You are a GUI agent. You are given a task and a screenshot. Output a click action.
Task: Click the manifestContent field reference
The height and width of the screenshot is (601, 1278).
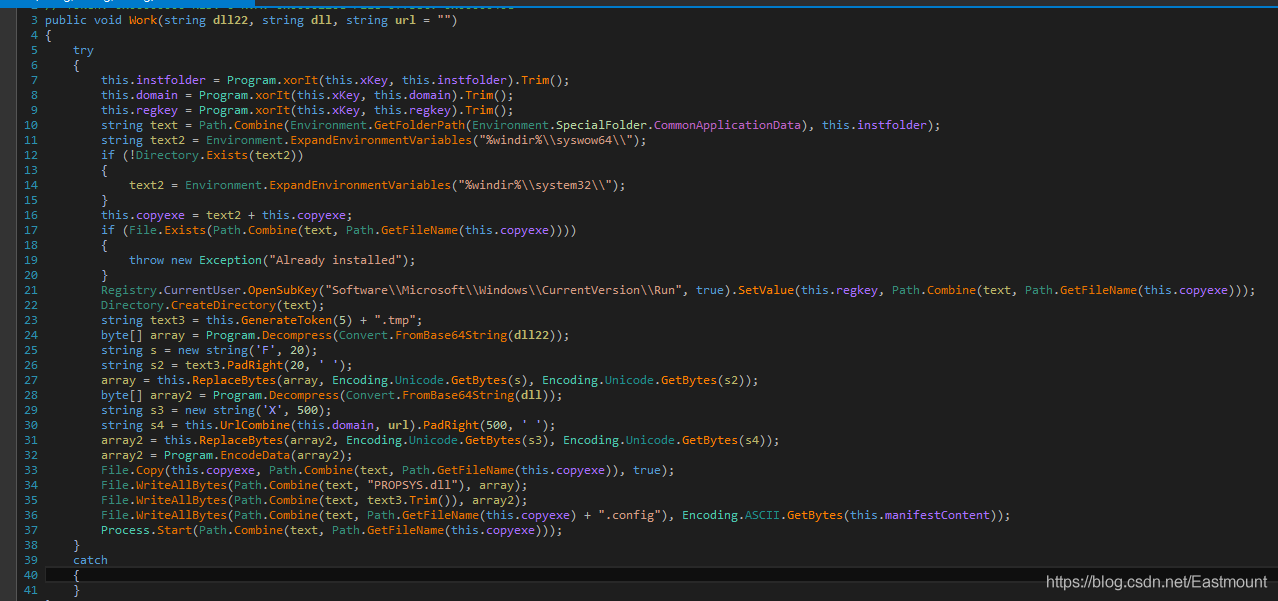tap(936, 515)
